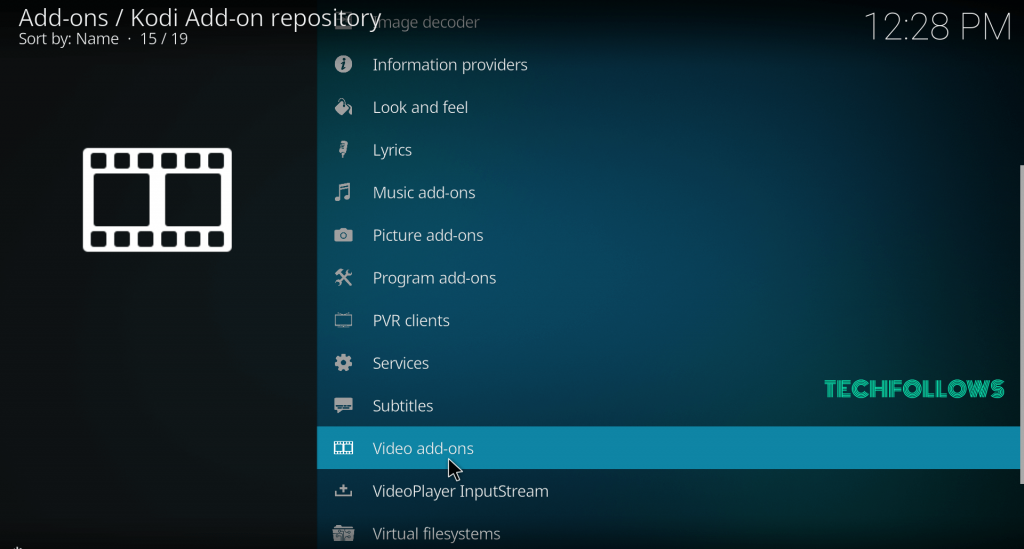Viewport: 1024px width, 549px height.
Task: Open Picture add-ons list
Action: coord(668,235)
